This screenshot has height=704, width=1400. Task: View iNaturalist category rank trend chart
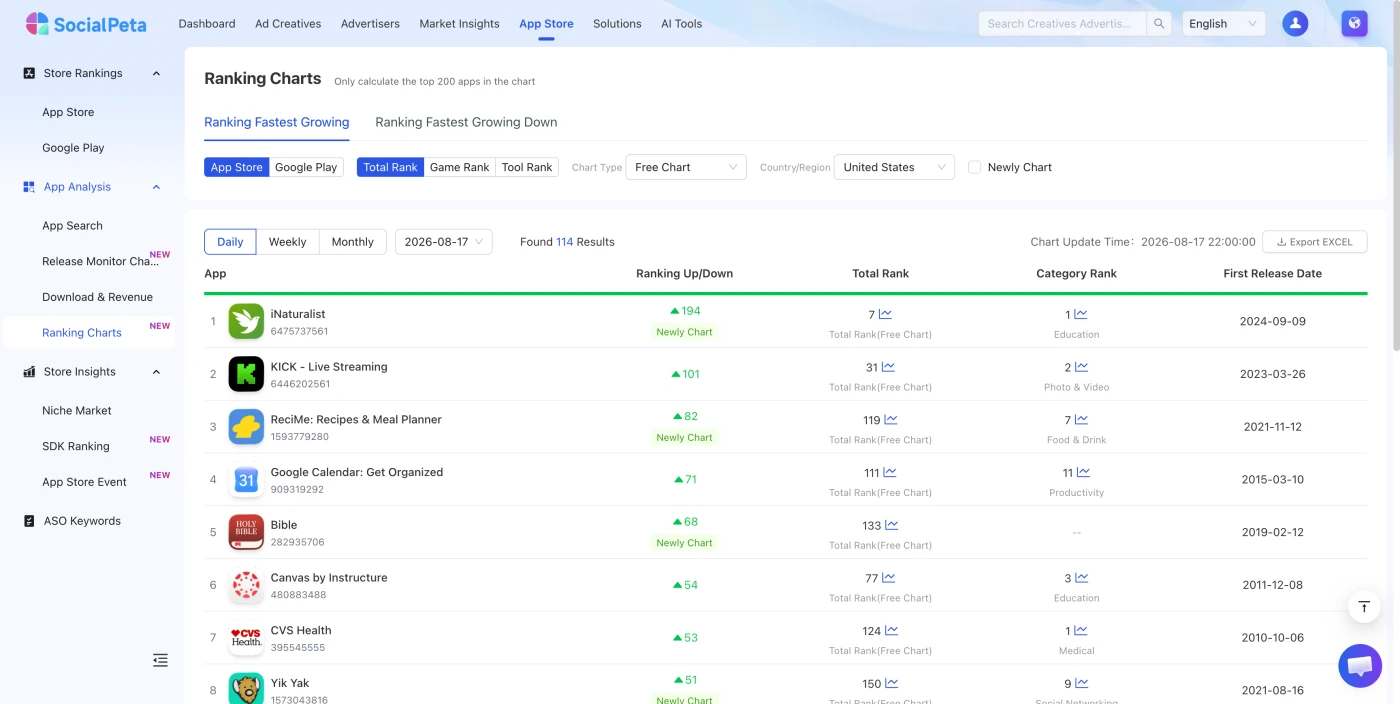pyautogui.click(x=1081, y=314)
